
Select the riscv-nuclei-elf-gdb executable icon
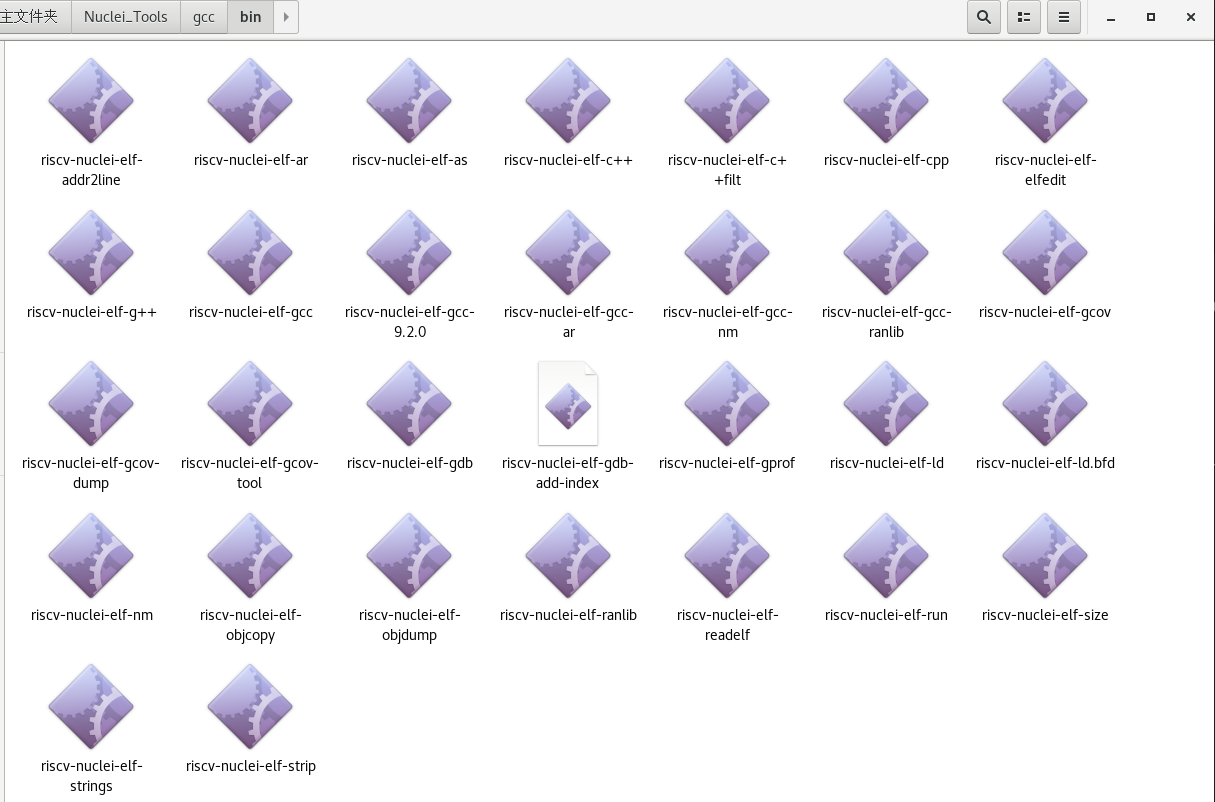tap(409, 404)
